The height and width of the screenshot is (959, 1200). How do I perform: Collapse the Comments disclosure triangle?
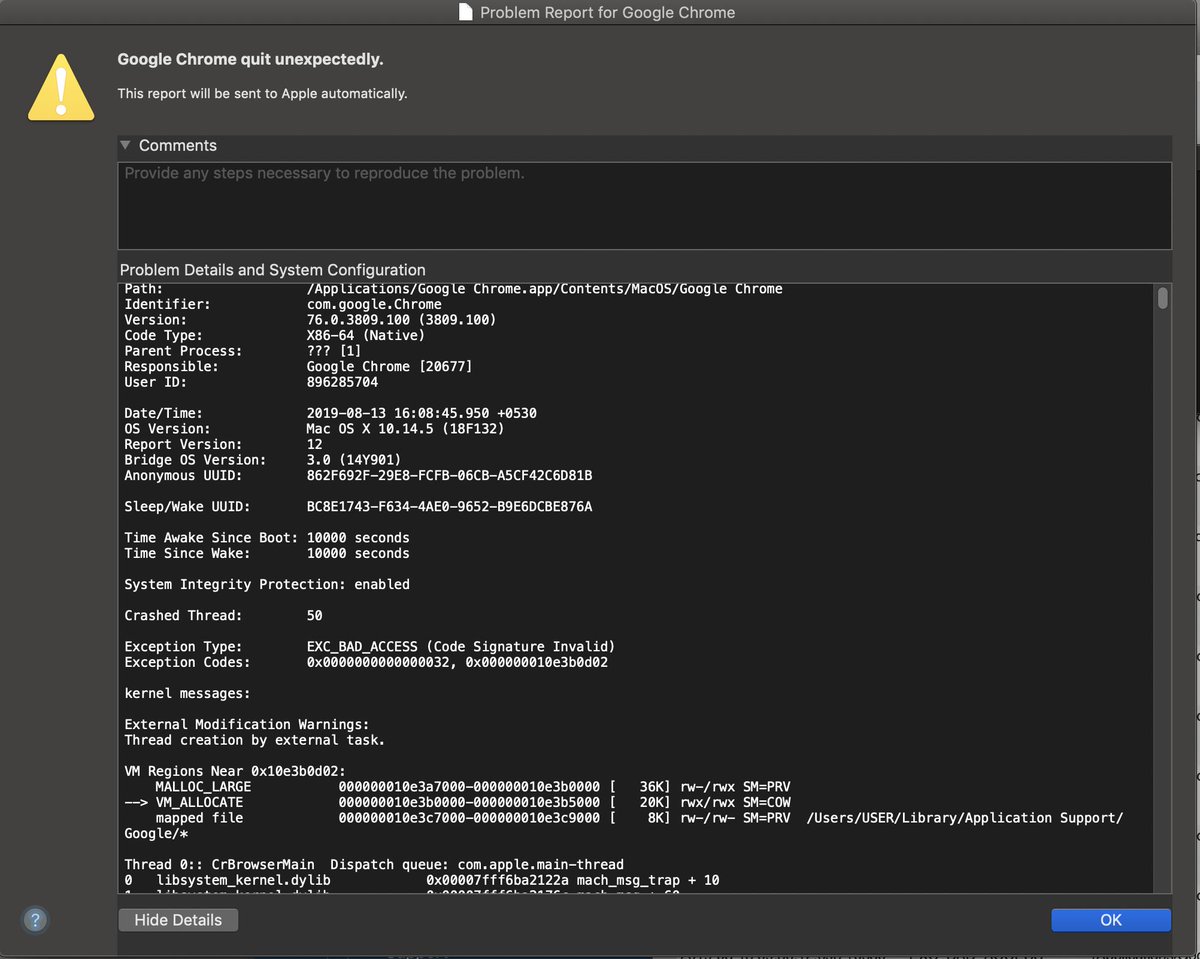click(125, 145)
